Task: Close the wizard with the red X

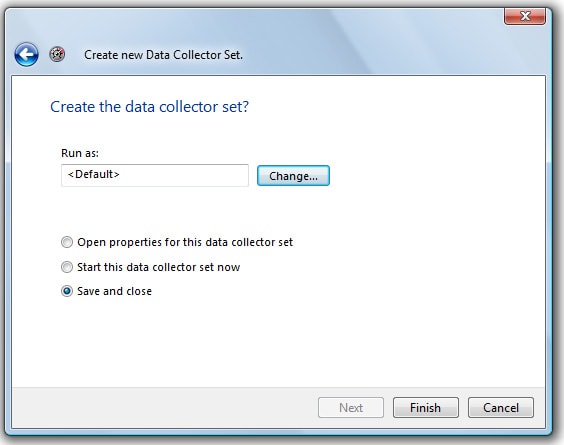Action: [x=525, y=16]
